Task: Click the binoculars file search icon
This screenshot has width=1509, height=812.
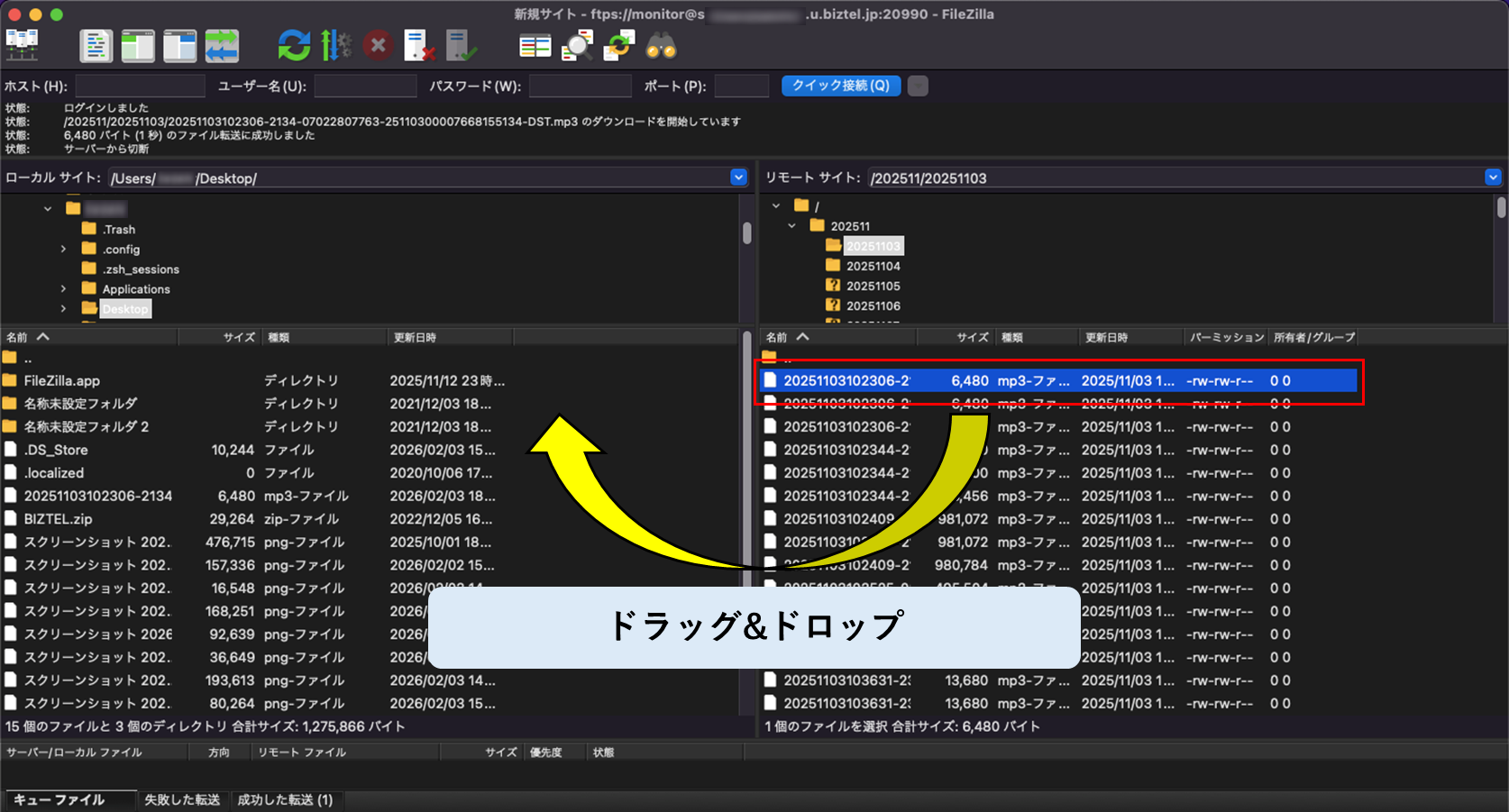Action: pos(661,45)
